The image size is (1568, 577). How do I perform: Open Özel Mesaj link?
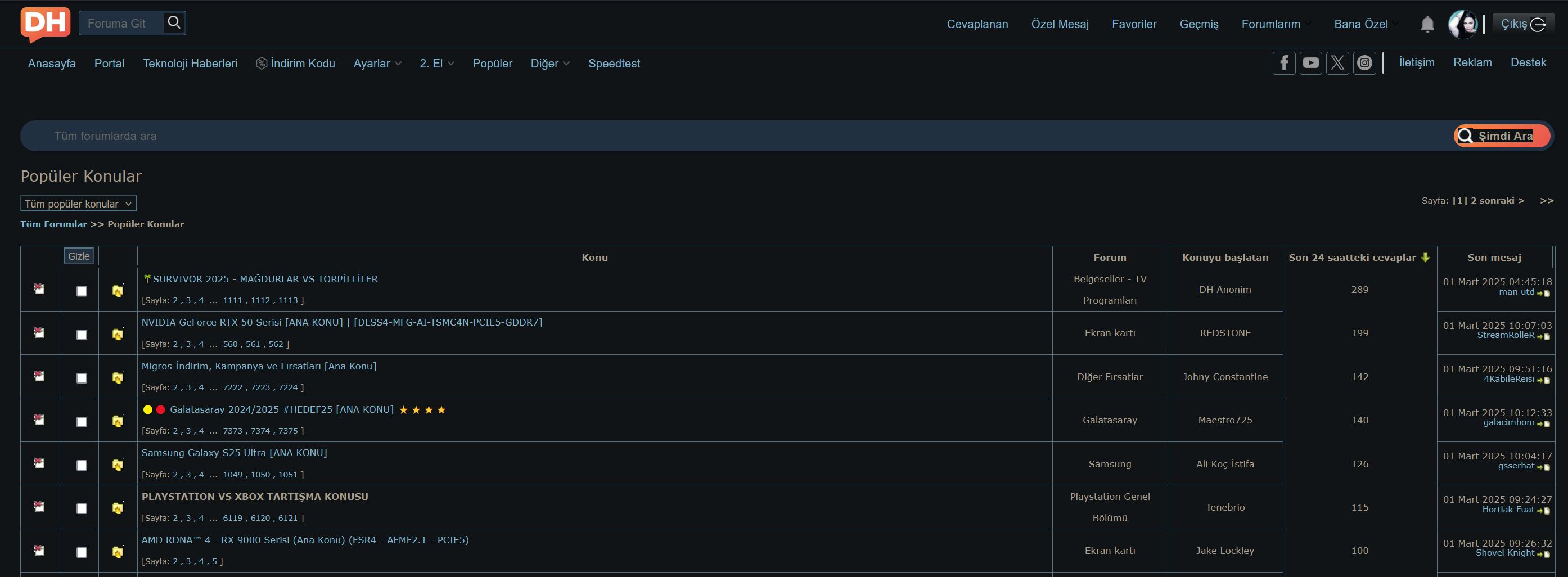1060,24
